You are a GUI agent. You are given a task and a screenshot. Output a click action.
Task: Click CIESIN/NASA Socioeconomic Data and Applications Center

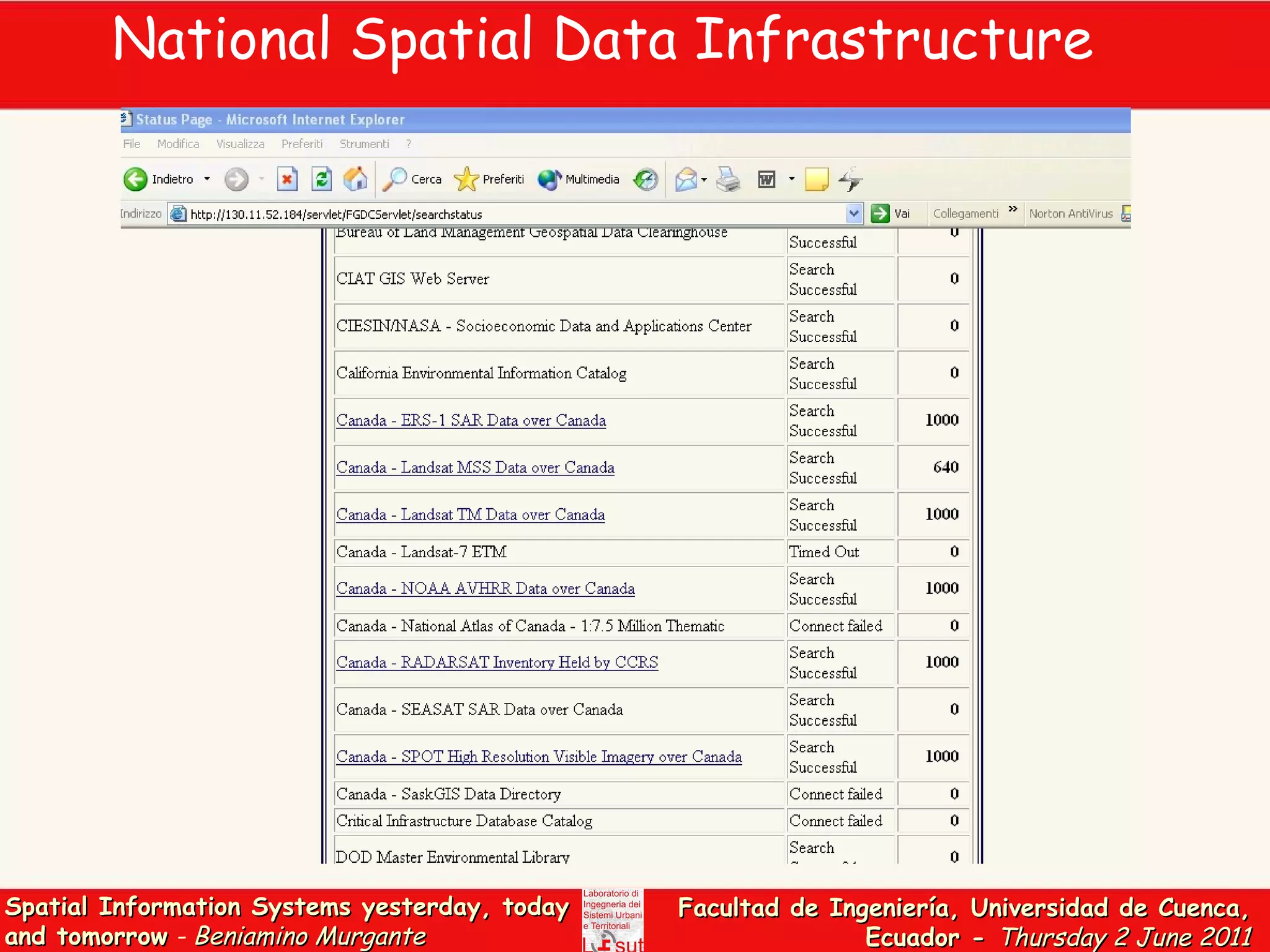tap(544, 326)
